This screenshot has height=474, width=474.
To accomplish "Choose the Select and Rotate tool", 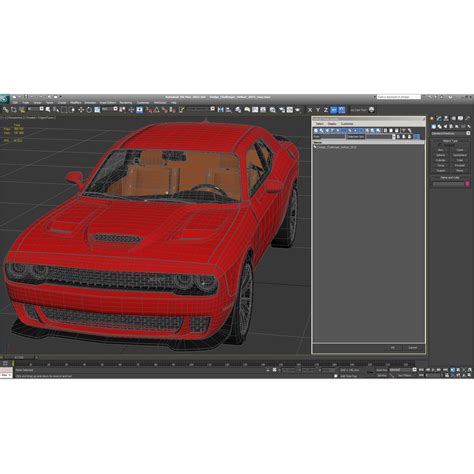I will (x=89, y=110).
